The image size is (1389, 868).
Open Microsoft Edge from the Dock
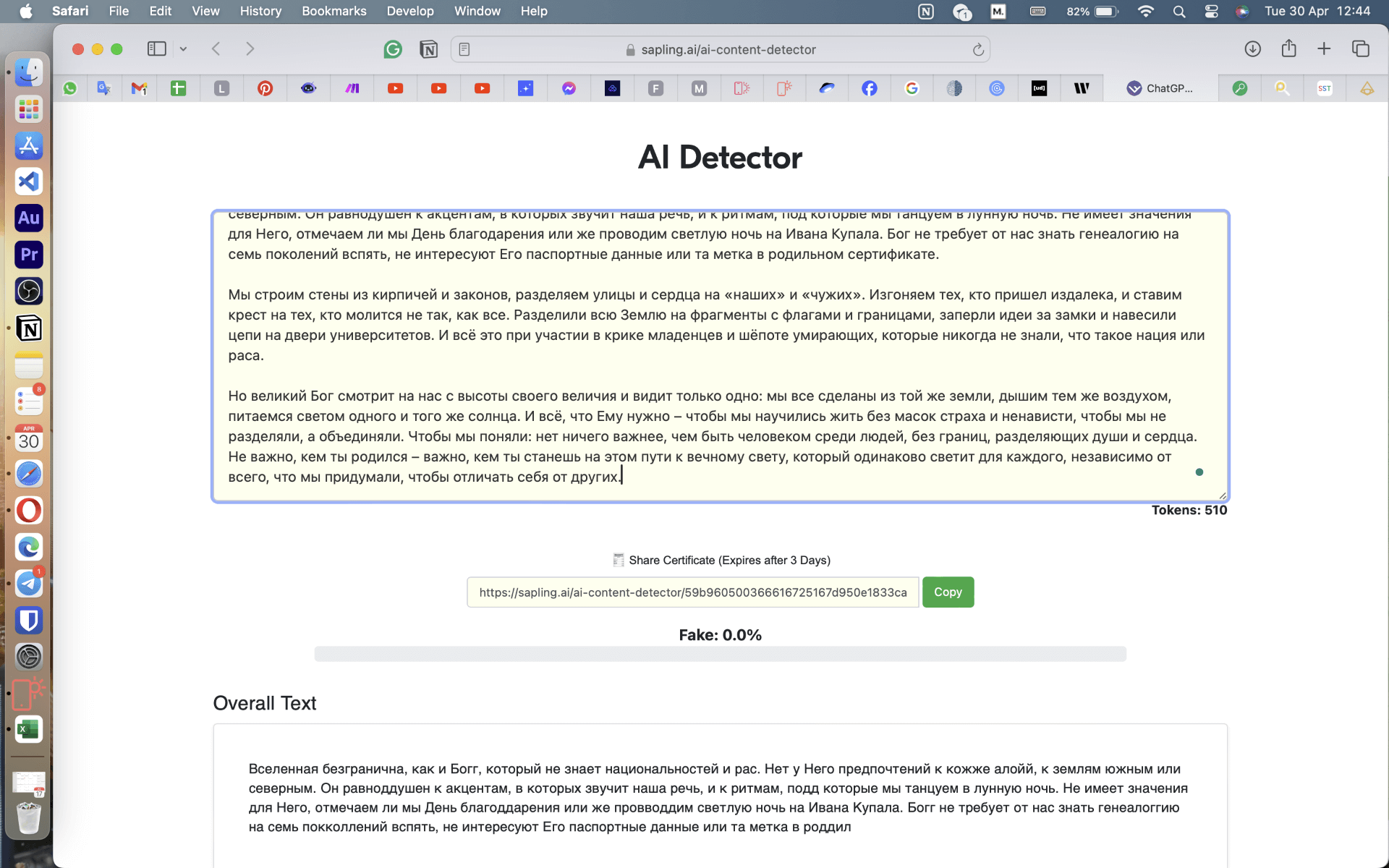tap(29, 548)
